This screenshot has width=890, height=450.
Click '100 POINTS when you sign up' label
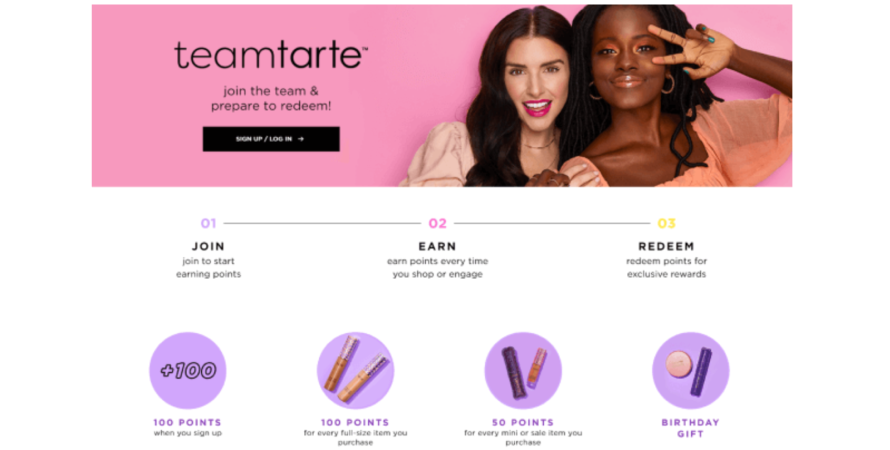click(187, 427)
